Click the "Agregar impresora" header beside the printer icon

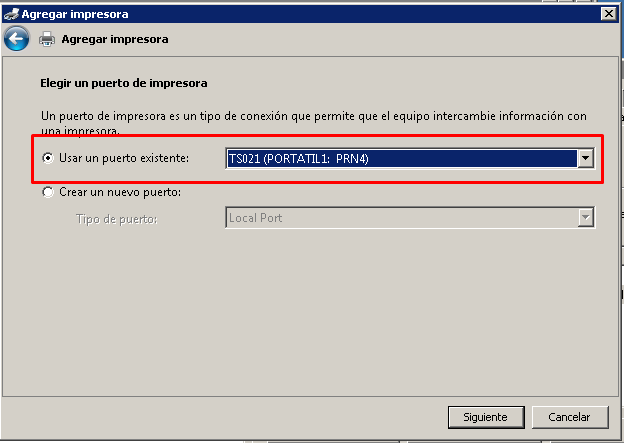[x=115, y=39]
